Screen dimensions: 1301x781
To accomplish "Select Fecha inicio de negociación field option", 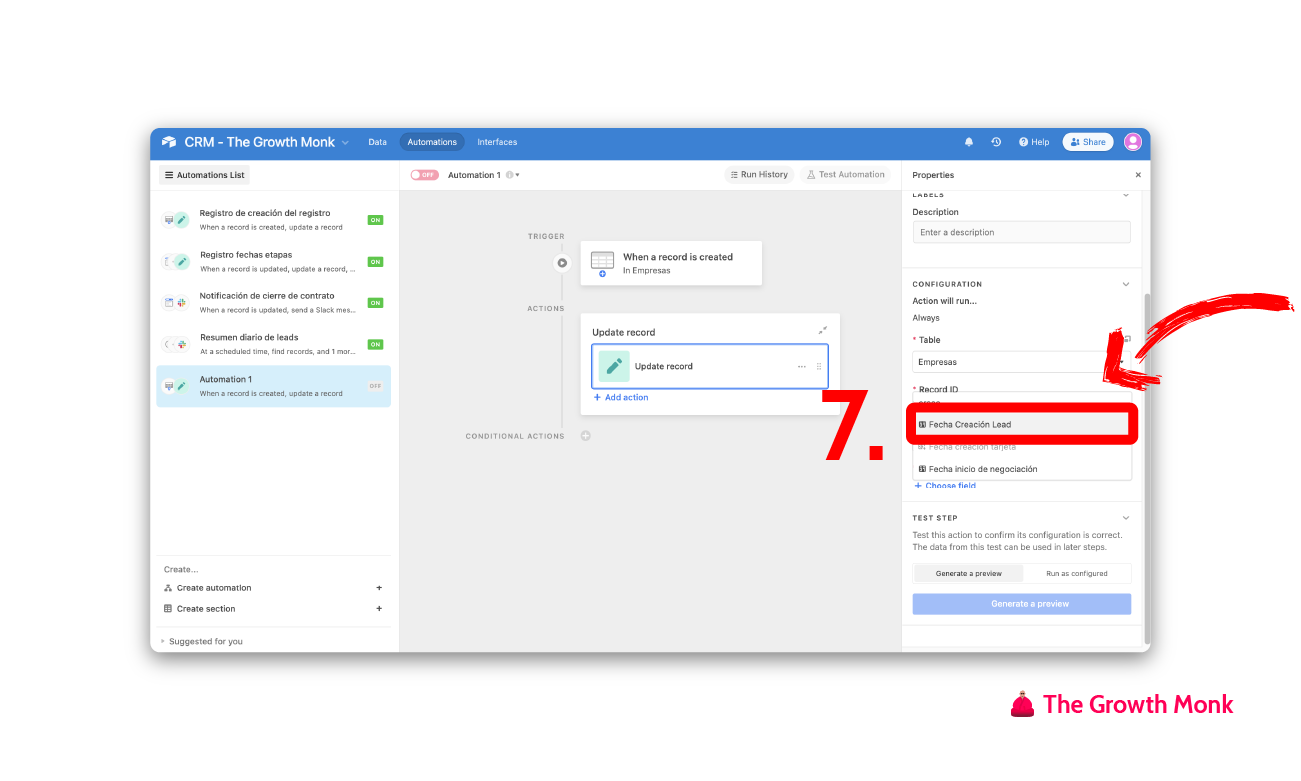I will pos(1021,469).
